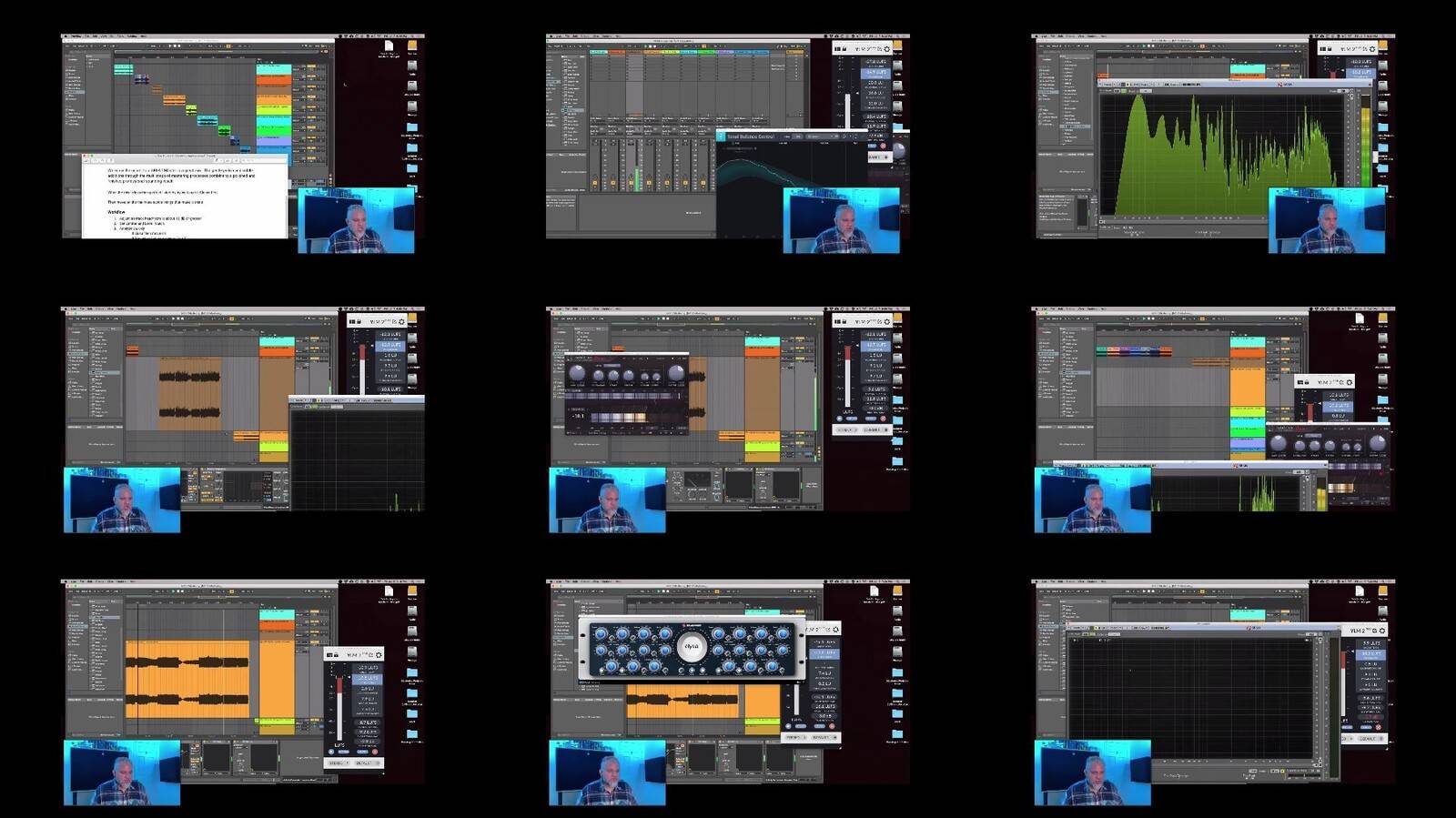This screenshot has width=1456, height=818.
Task: Open the frame with the knob plugin over the brown waveform
Action: point(728,420)
